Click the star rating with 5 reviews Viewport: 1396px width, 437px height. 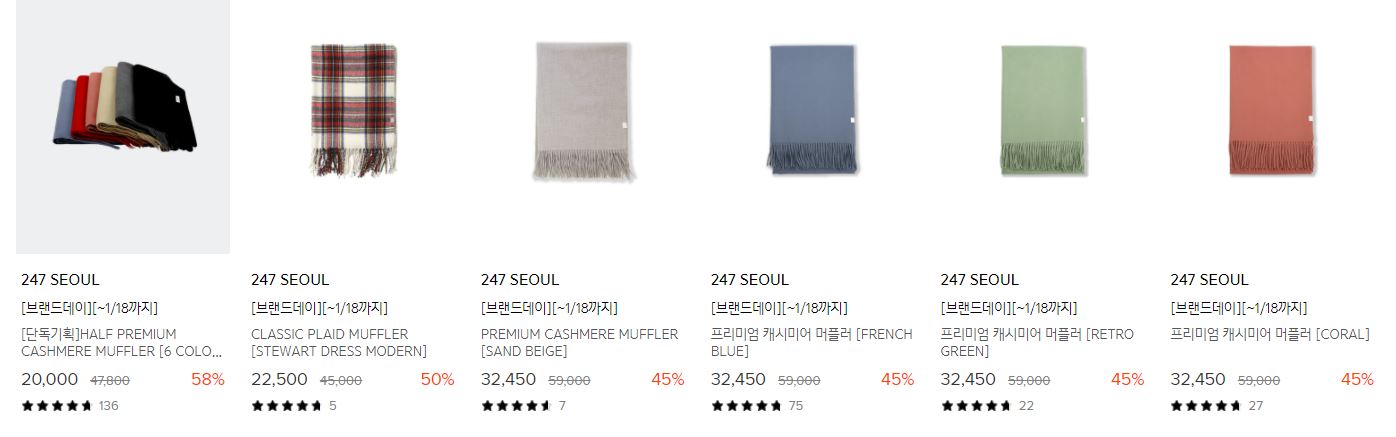[287, 406]
